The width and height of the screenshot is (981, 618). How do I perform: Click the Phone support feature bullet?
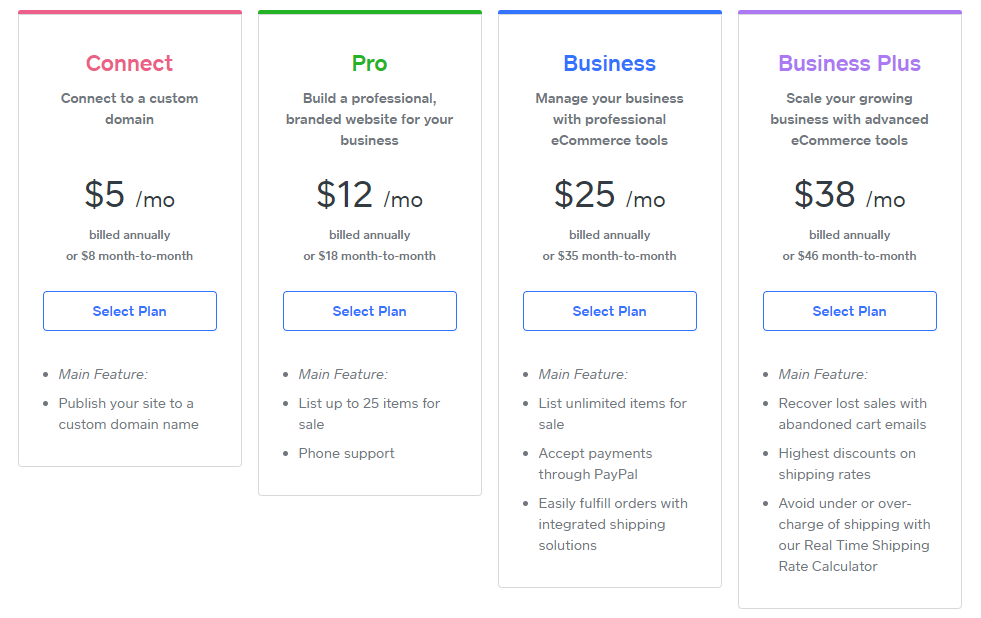[x=348, y=453]
